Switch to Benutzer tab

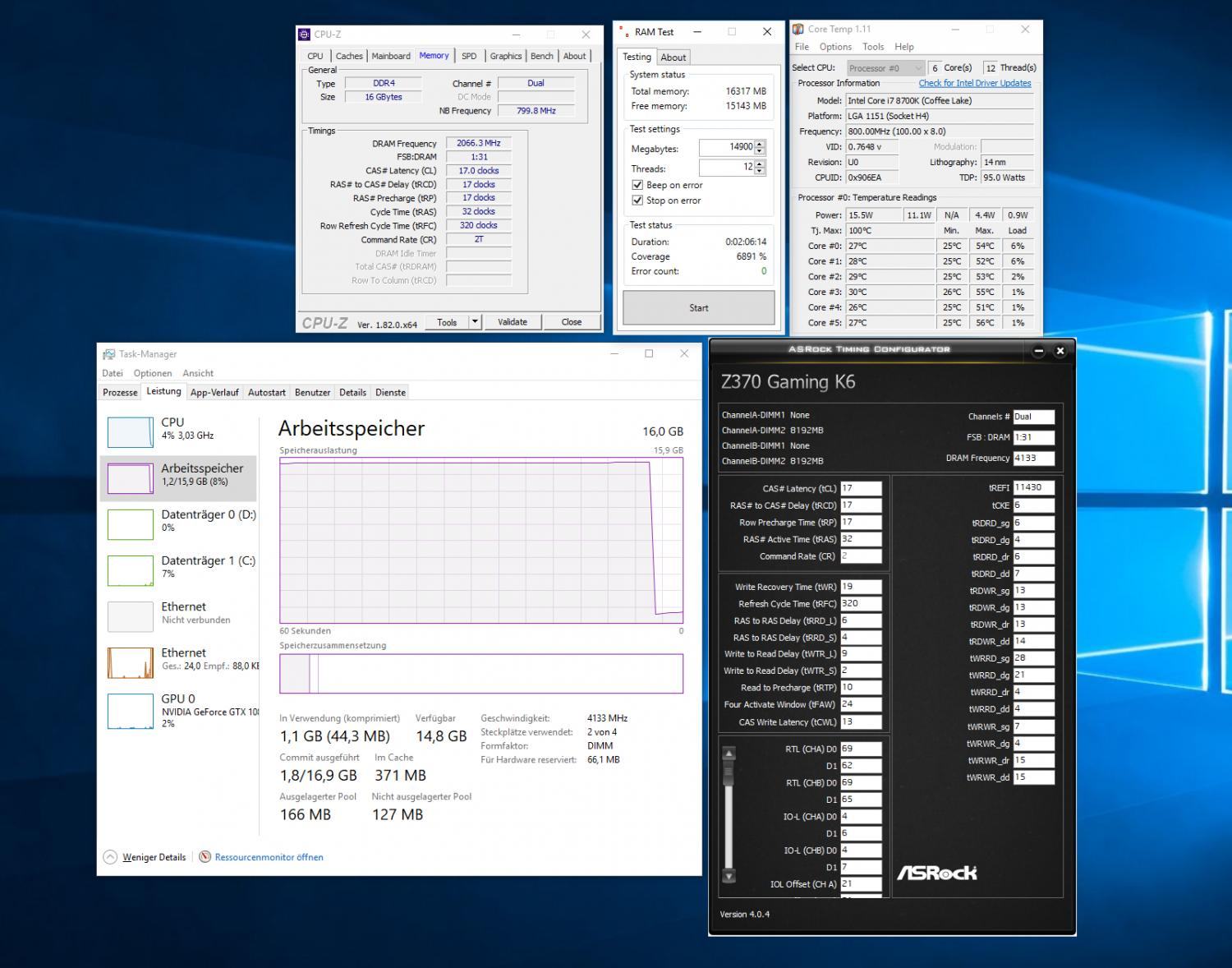click(x=313, y=392)
